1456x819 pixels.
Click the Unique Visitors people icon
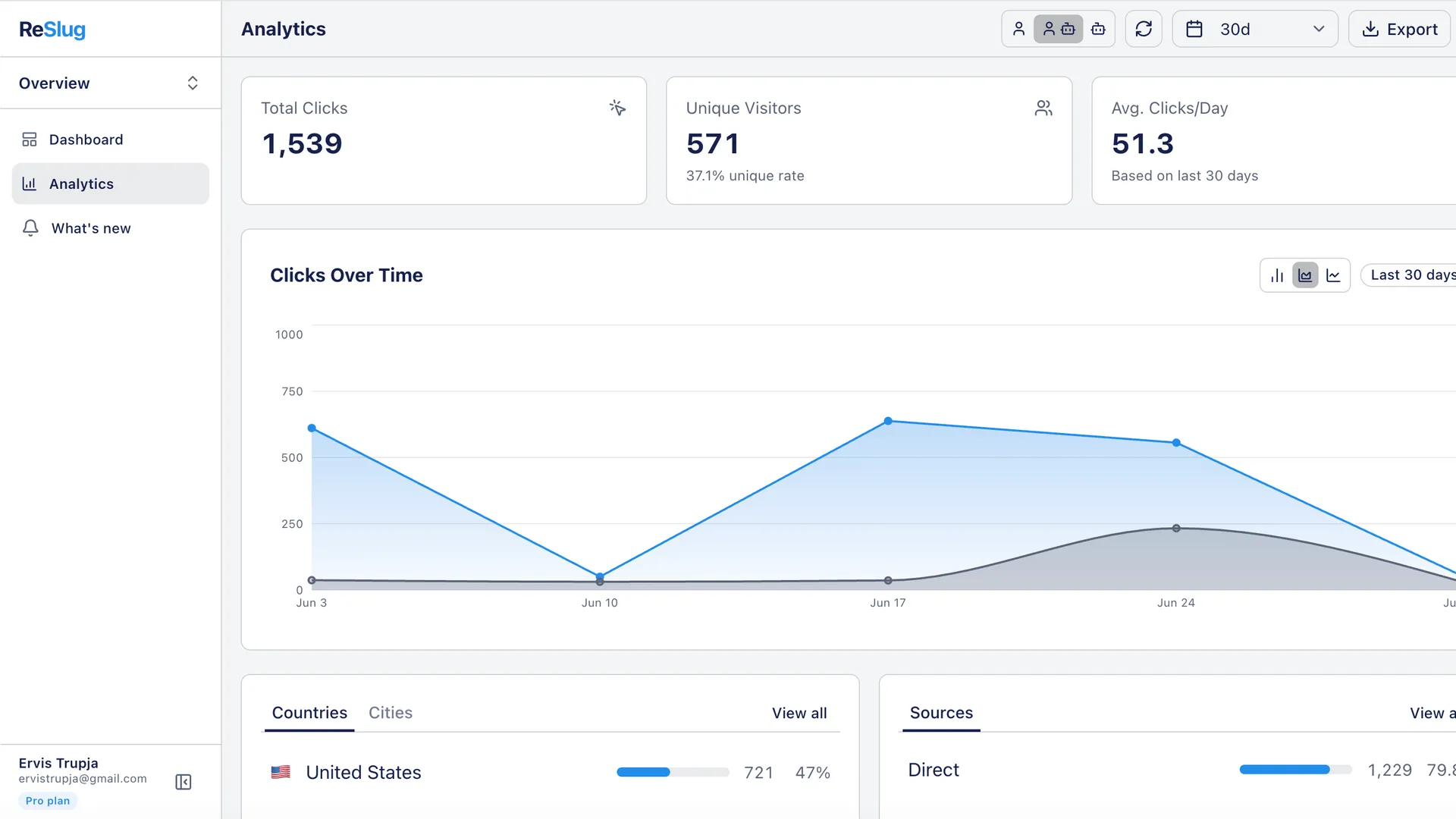click(x=1043, y=108)
